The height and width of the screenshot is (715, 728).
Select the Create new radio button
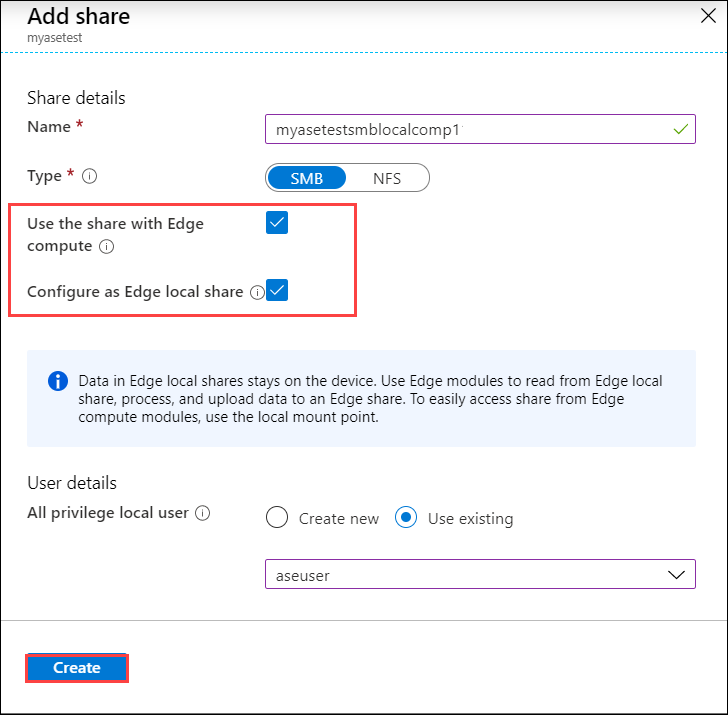point(277,518)
